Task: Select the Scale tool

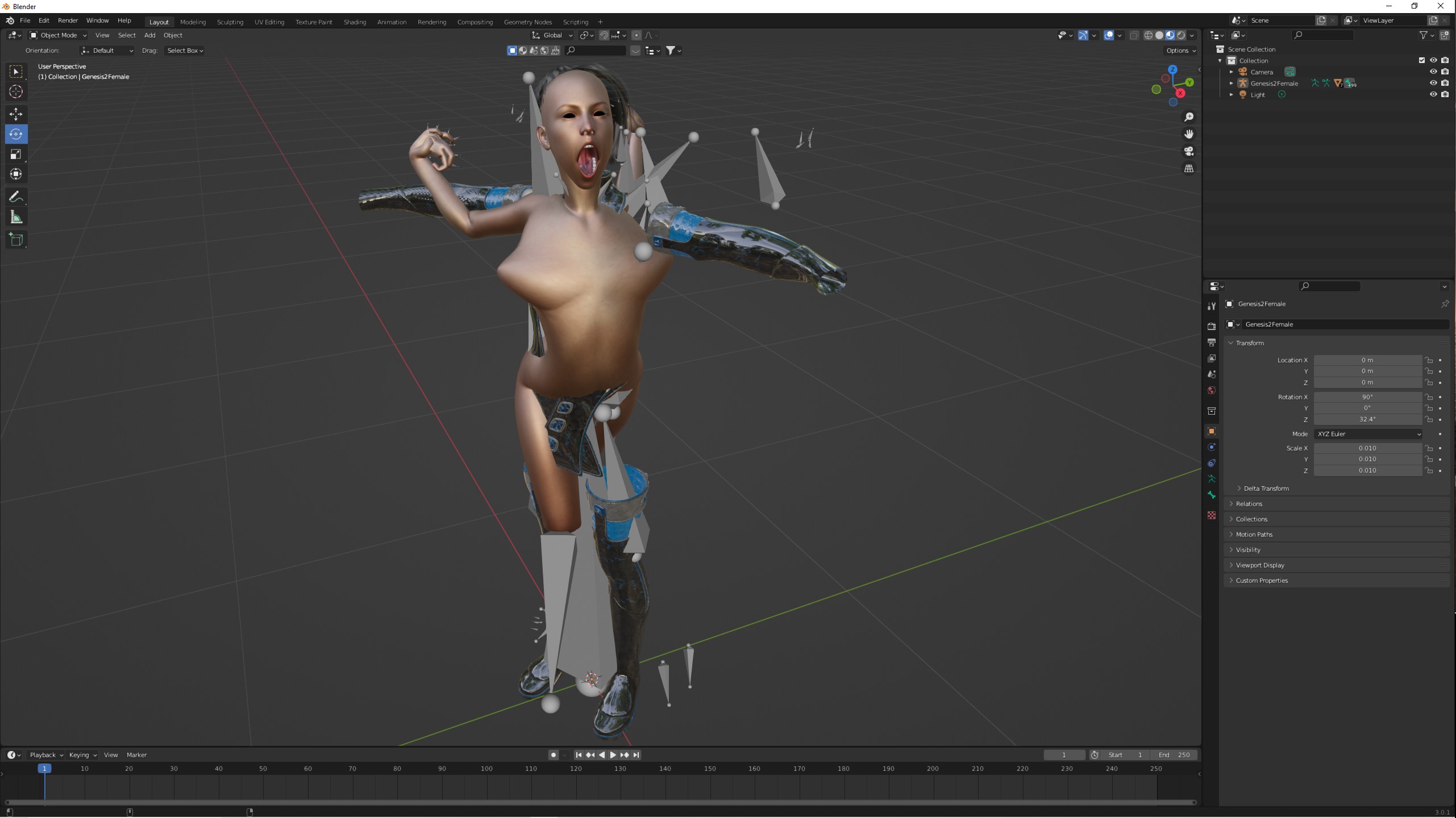Action: click(16, 155)
